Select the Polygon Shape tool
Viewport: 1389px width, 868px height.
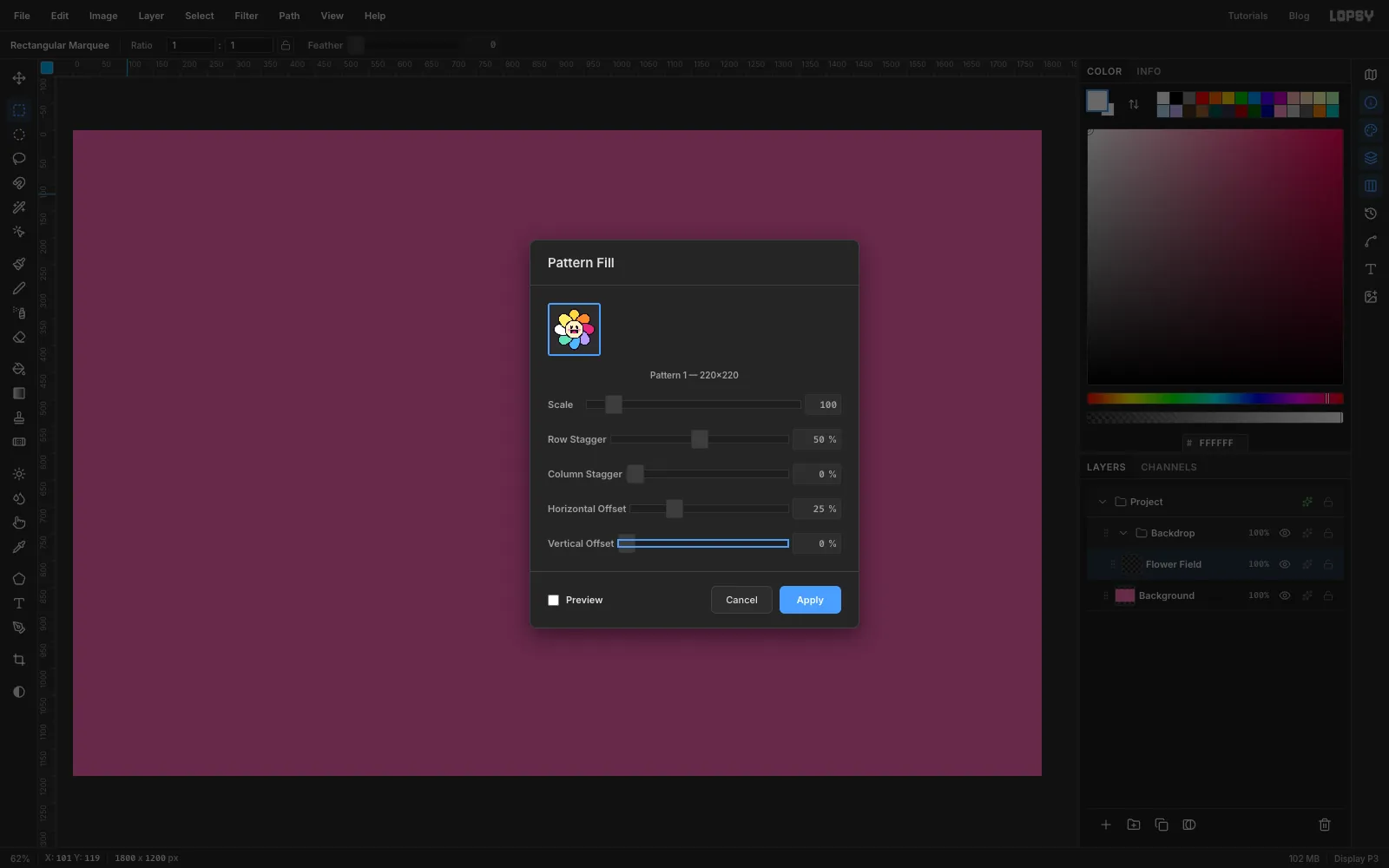click(19, 579)
